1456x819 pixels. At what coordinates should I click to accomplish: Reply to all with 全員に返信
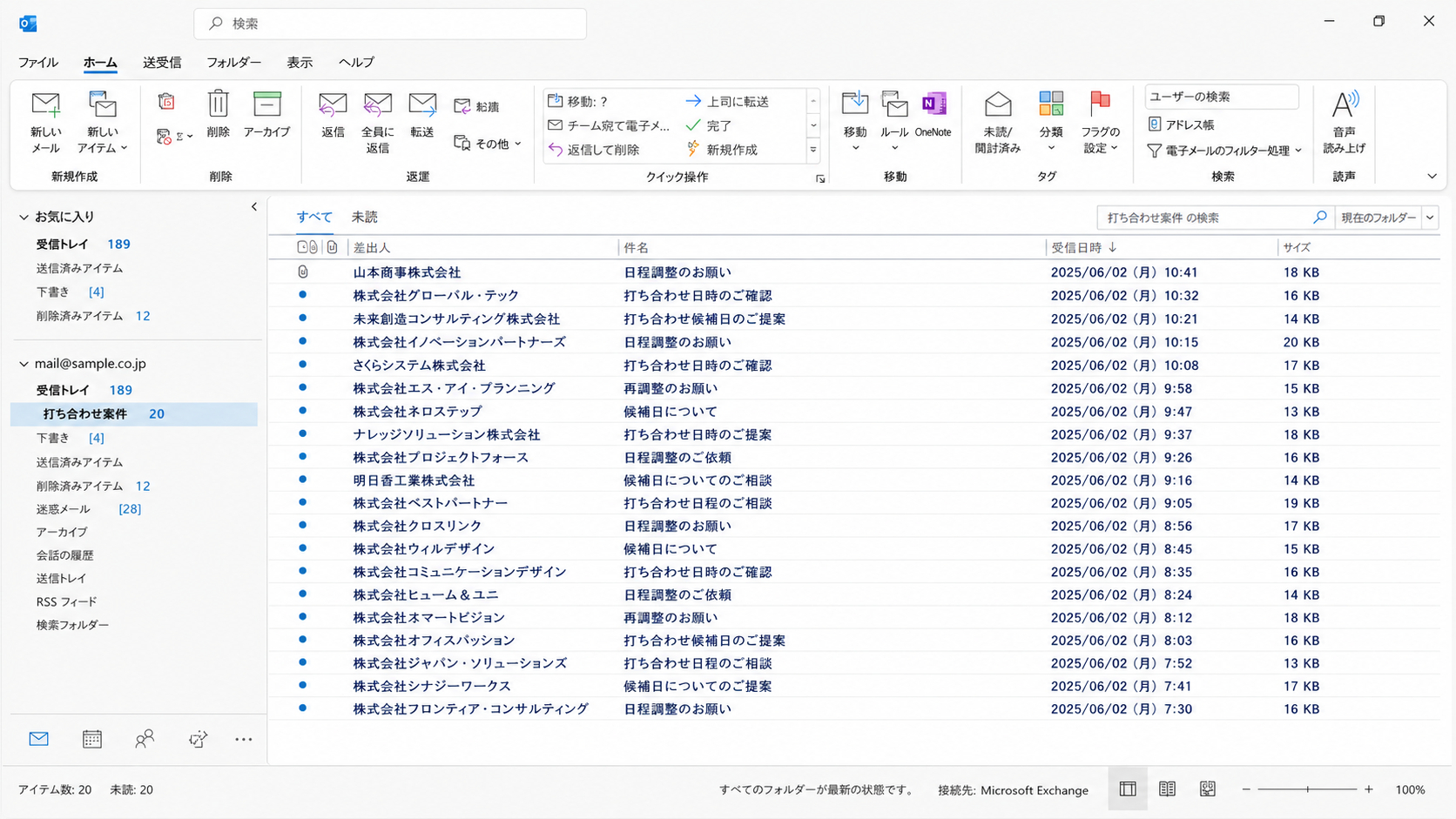click(377, 122)
